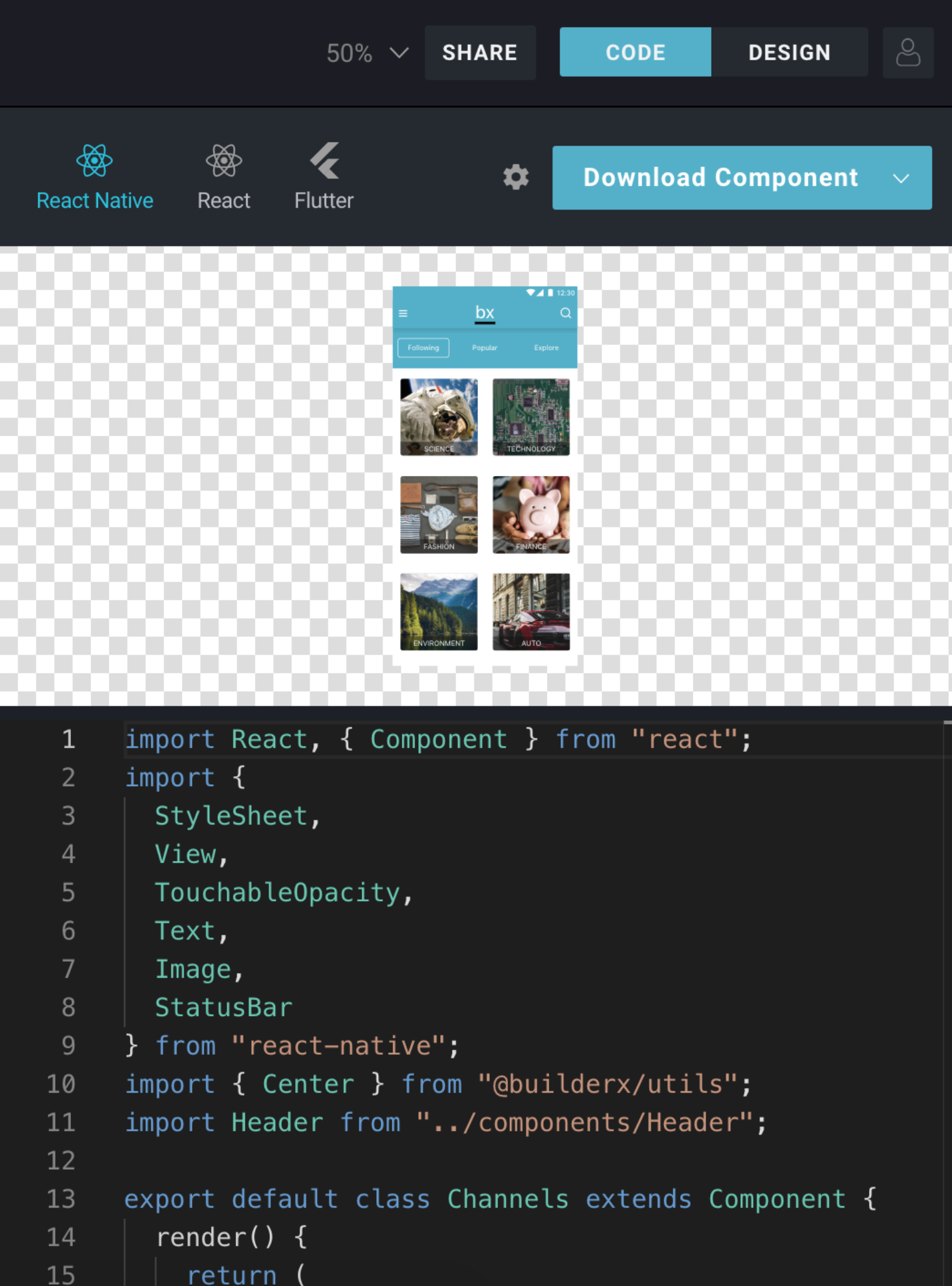Screen dimensions: 952x1286
Task: Select the React framework label
Action: (224, 201)
